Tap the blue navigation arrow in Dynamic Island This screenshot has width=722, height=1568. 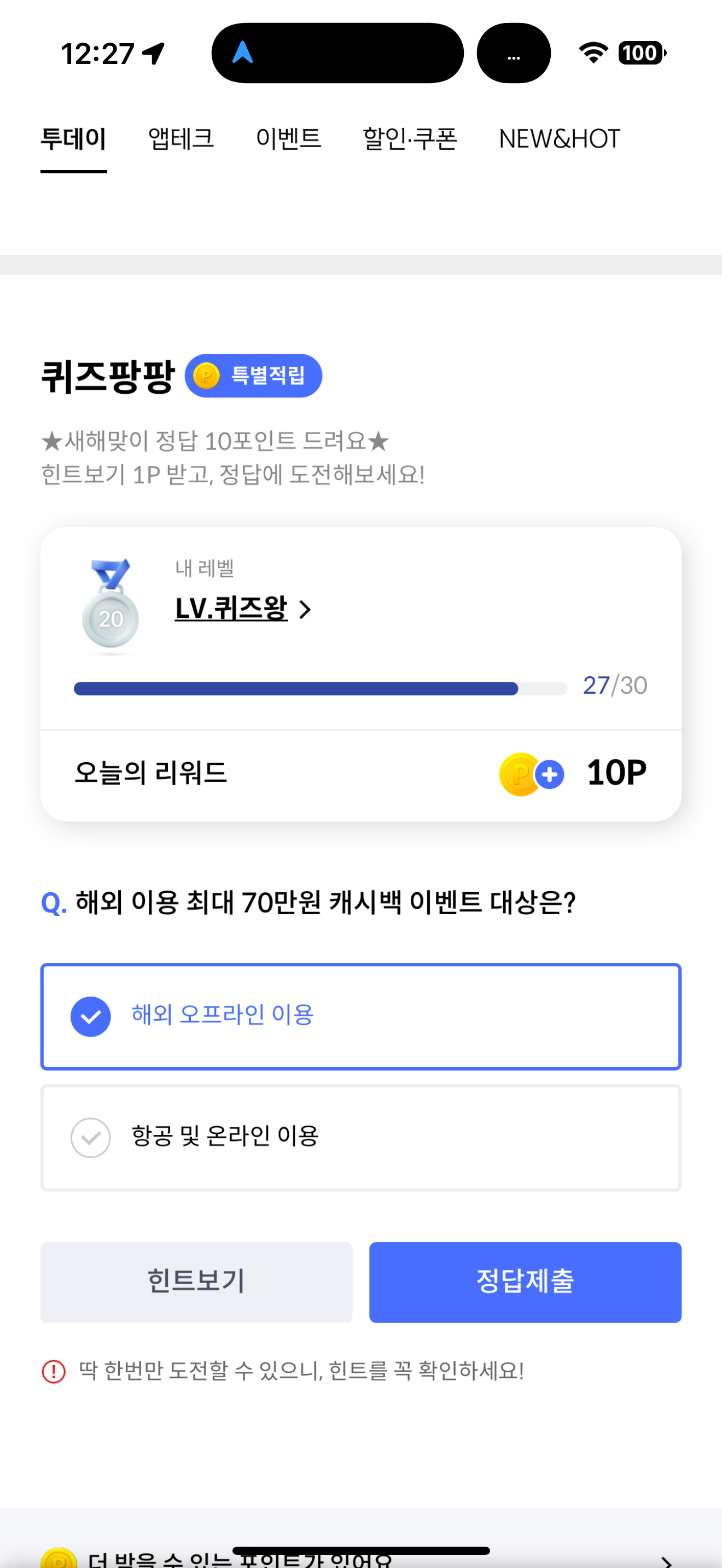pos(242,52)
